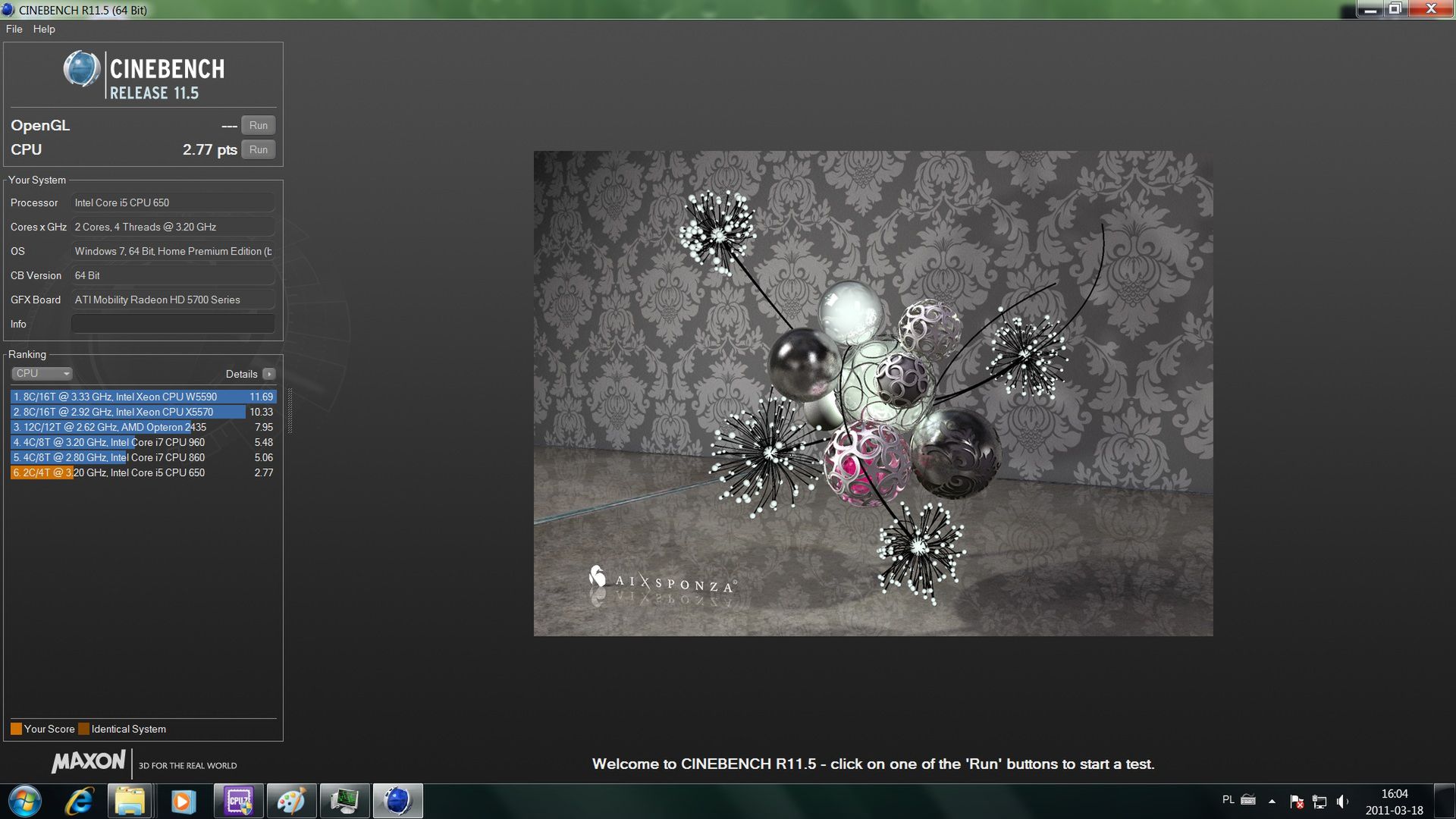This screenshot has width=1456, height=819.
Task: Open the File menu
Action: 14,29
